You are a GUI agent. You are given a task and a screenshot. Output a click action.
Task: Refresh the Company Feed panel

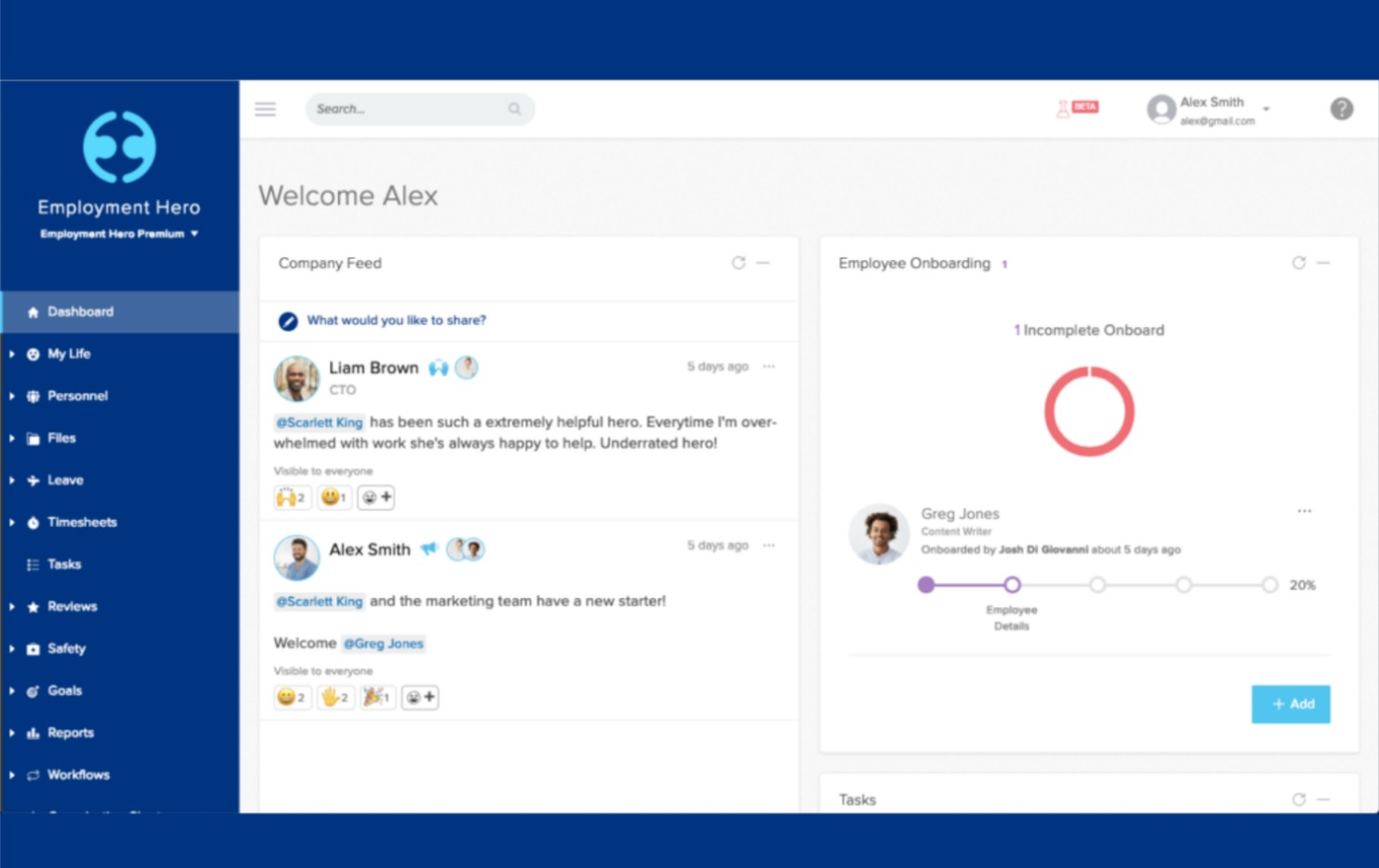coord(738,263)
